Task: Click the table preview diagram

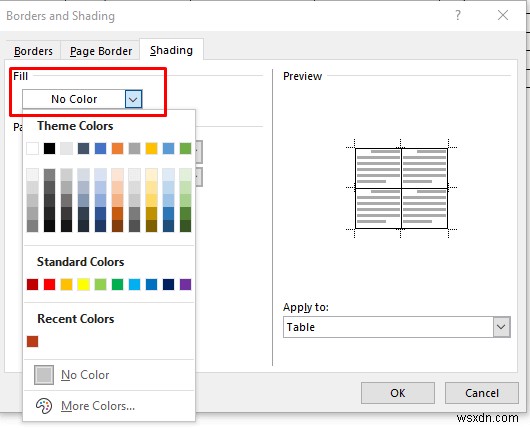Action: tap(401, 188)
